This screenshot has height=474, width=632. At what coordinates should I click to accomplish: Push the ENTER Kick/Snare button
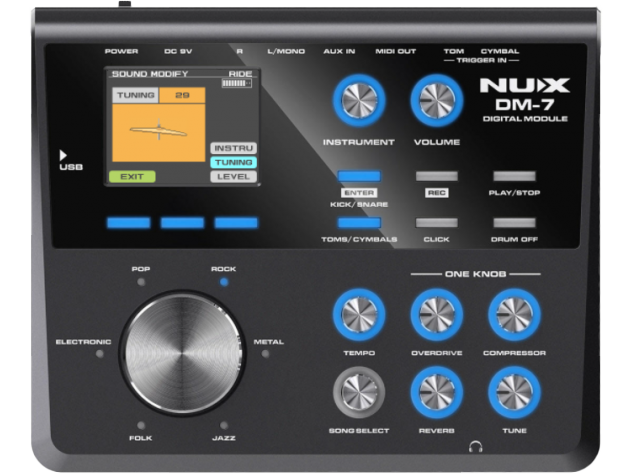pyautogui.click(x=359, y=176)
